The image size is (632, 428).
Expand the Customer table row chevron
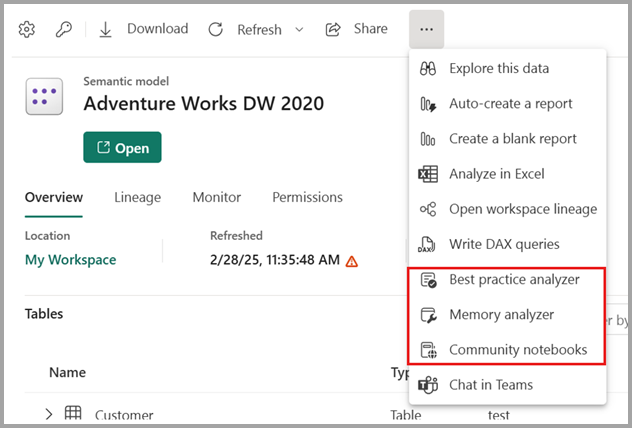pyautogui.click(x=49, y=414)
